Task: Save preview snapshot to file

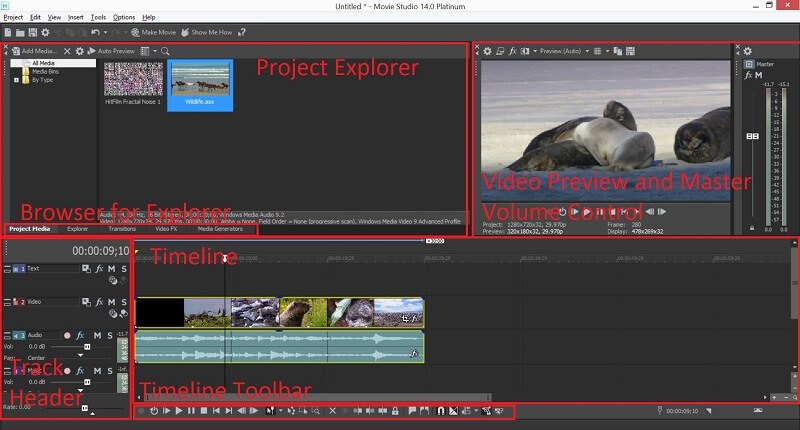Action: click(x=631, y=51)
